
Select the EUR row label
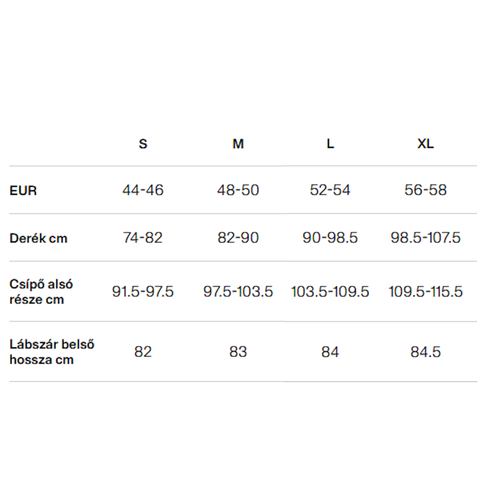click(23, 191)
